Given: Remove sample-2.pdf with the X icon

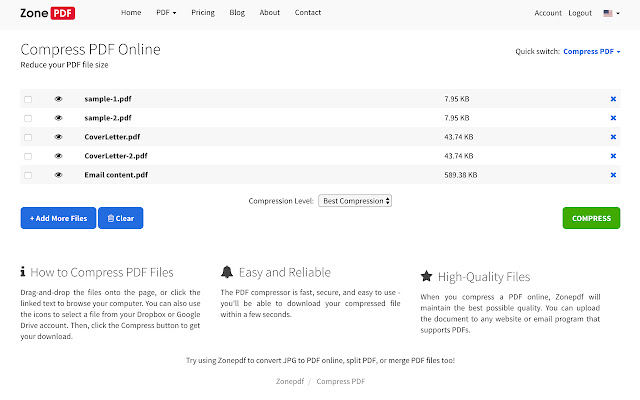Looking at the screenshot, I should [x=613, y=118].
